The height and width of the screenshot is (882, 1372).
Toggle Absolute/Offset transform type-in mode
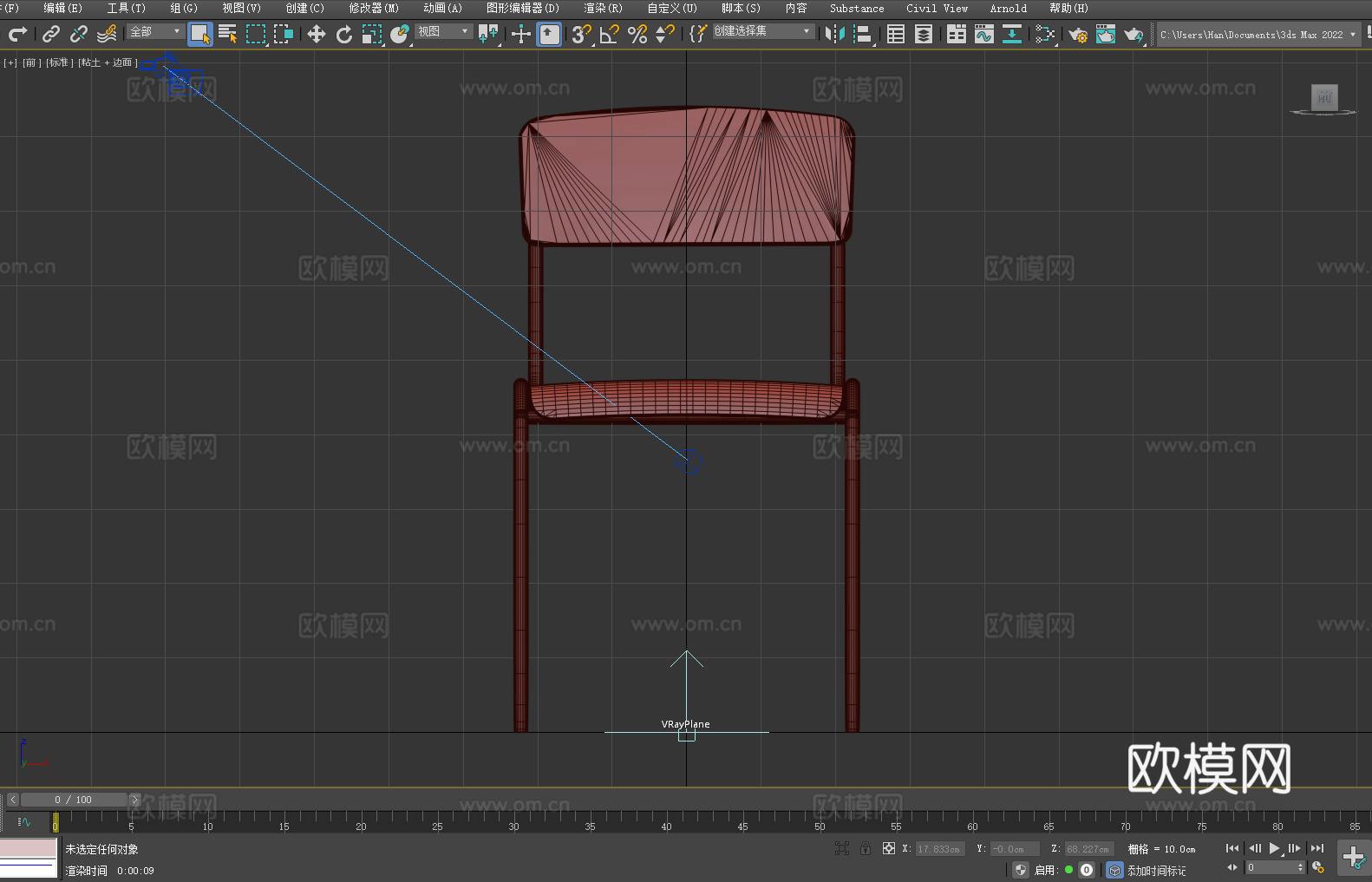pos(889,848)
